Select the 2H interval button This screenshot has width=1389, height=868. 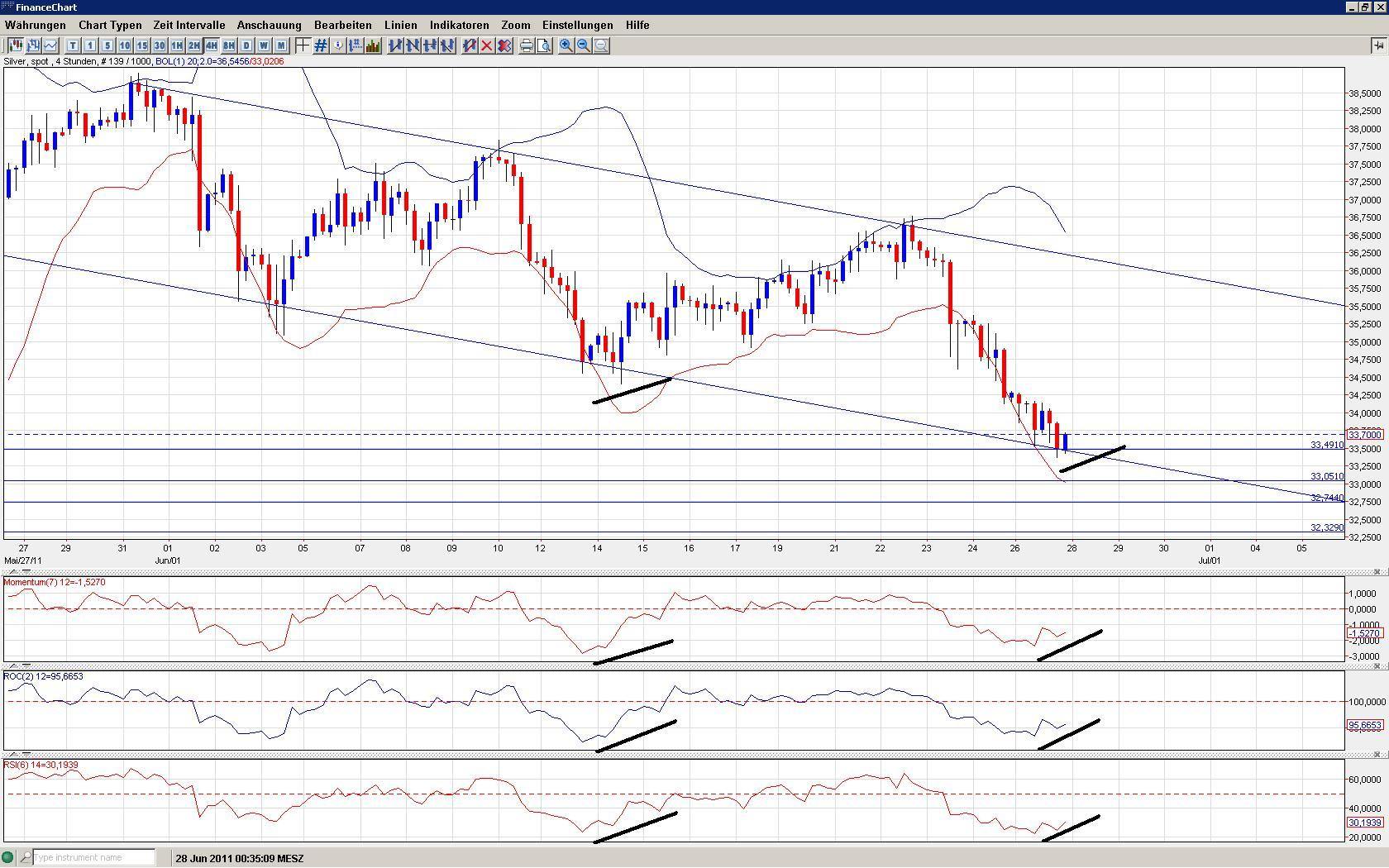[x=194, y=45]
